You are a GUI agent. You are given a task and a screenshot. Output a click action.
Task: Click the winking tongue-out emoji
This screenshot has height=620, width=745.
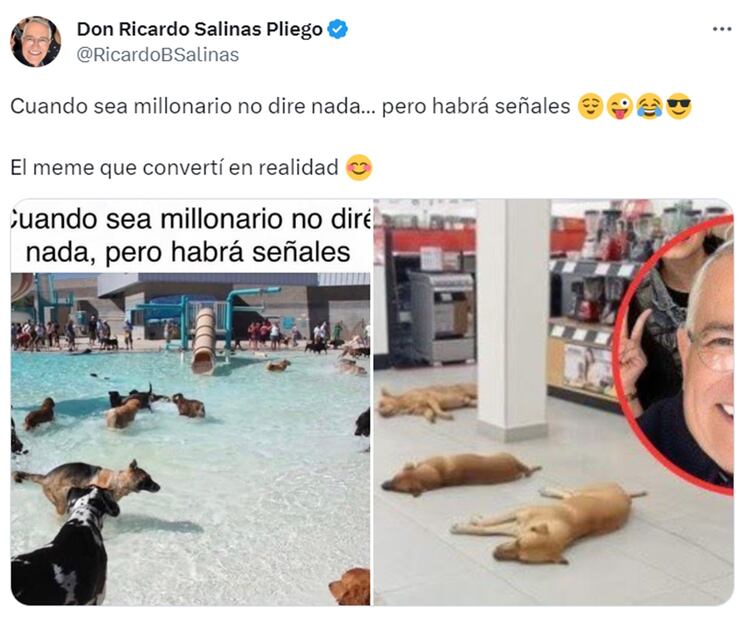tap(620, 106)
